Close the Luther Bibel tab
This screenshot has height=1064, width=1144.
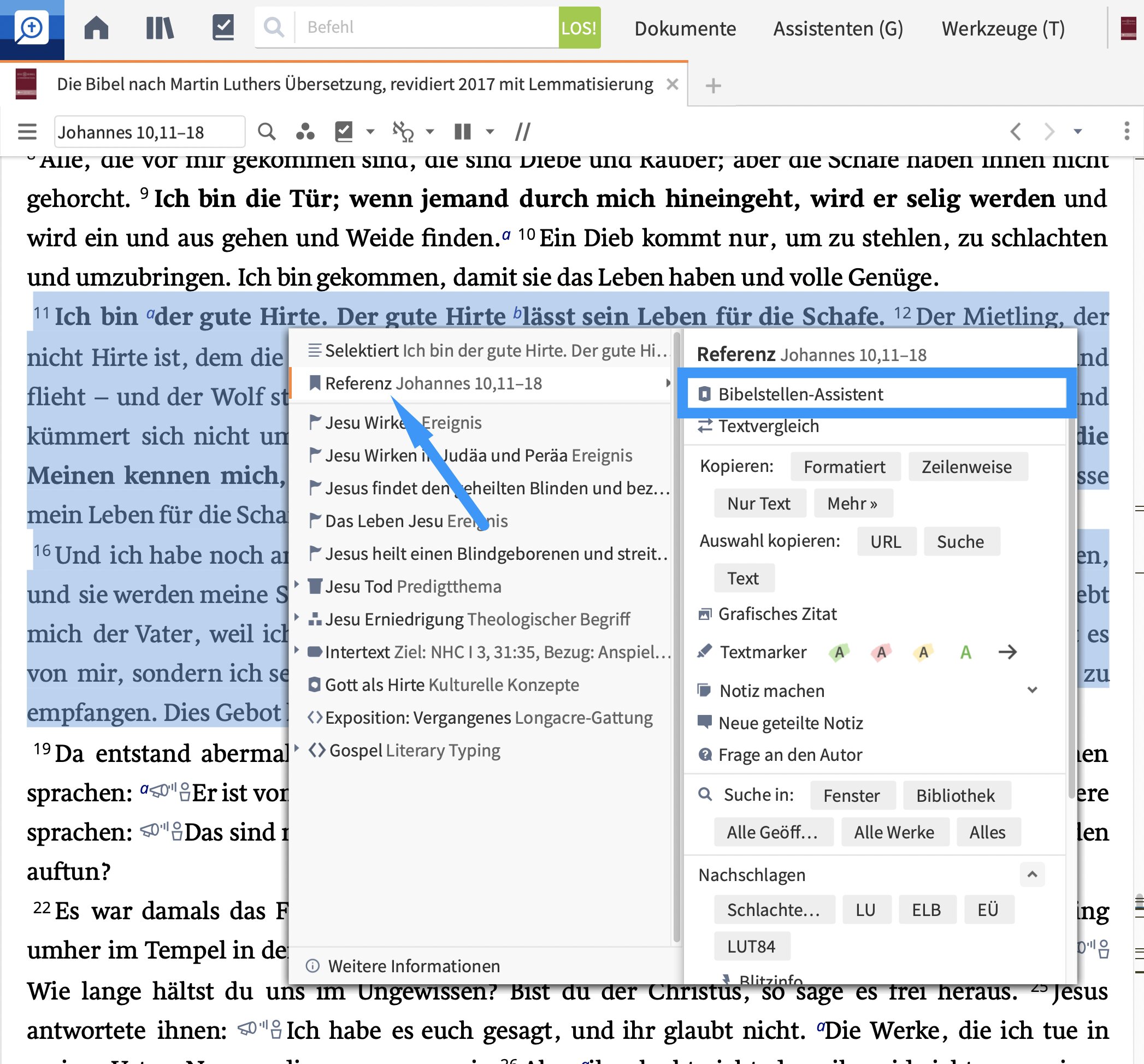[x=671, y=84]
